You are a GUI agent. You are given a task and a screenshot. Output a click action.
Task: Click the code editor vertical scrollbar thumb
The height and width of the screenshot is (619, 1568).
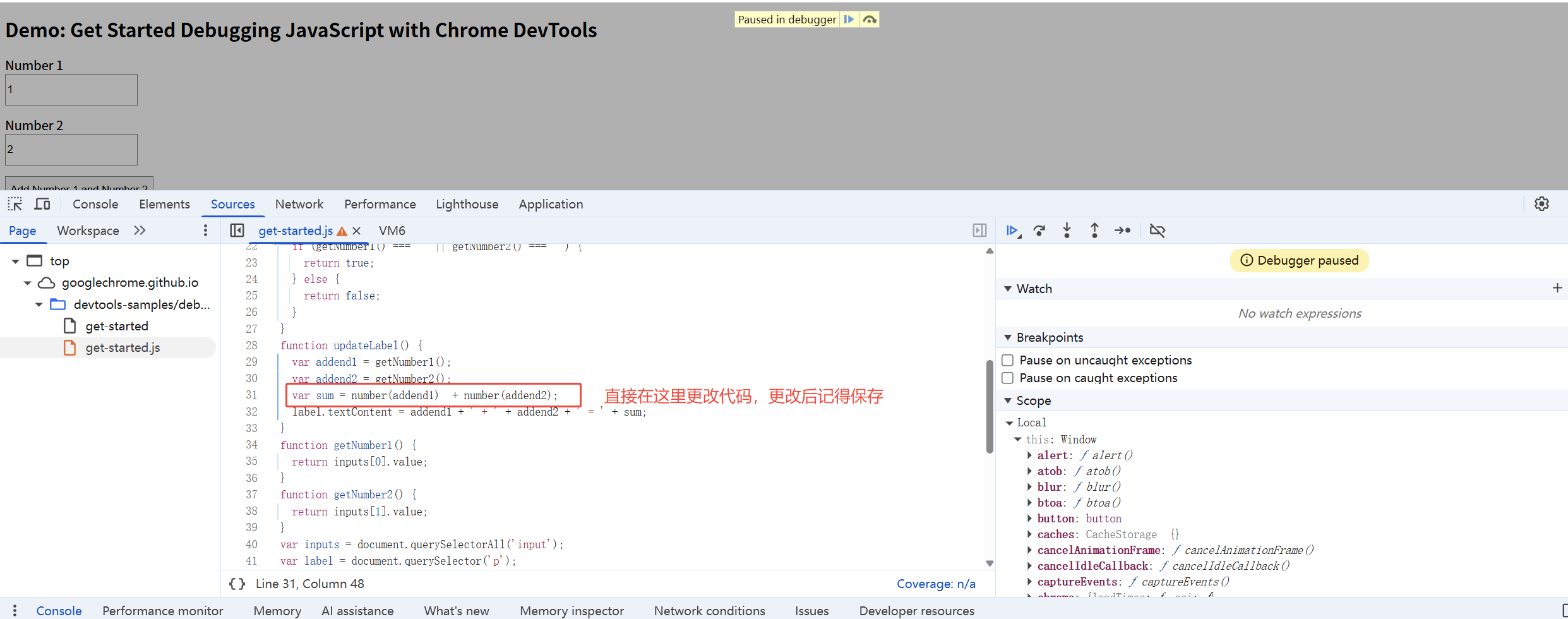pyautogui.click(x=990, y=406)
